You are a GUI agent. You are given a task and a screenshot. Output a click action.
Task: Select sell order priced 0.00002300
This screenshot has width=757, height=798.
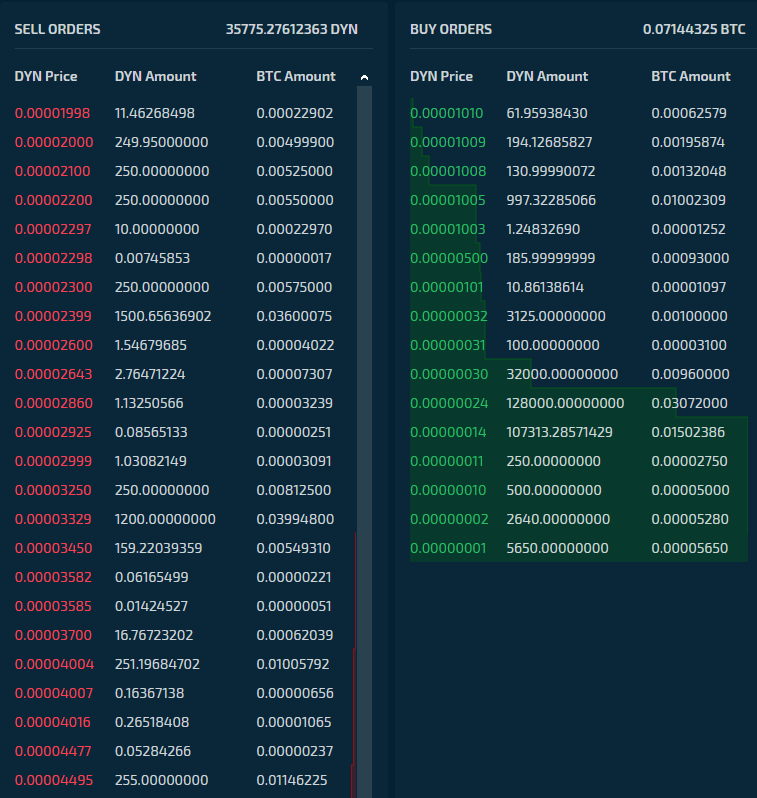click(x=185, y=287)
